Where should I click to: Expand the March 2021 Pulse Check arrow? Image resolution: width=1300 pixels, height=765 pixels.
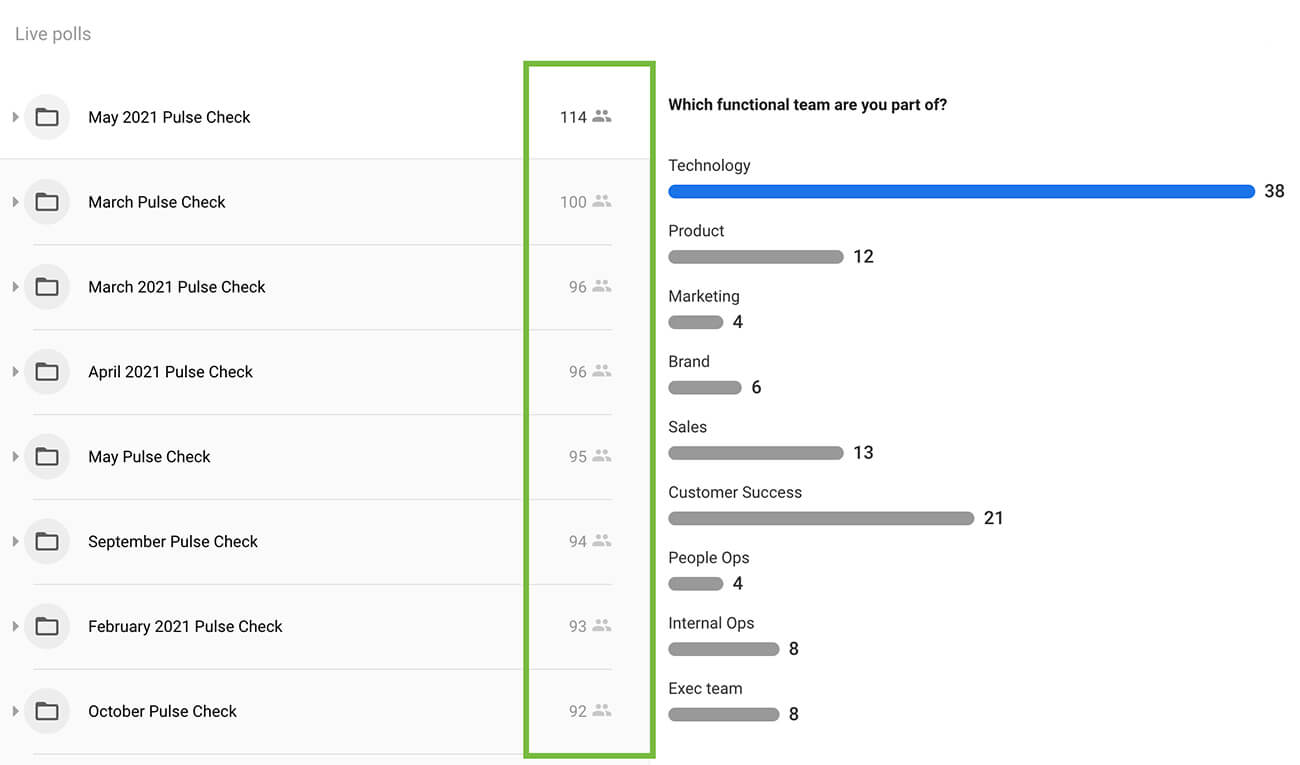coord(15,287)
